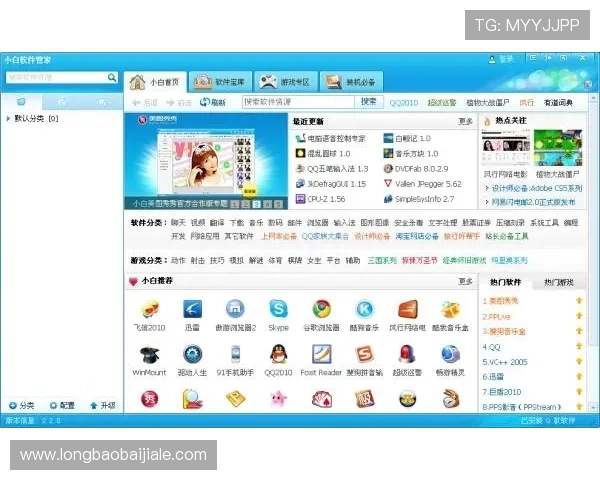Open the Skype icon
Image resolution: width=600 pixels, height=480 pixels.
[x=278, y=309]
